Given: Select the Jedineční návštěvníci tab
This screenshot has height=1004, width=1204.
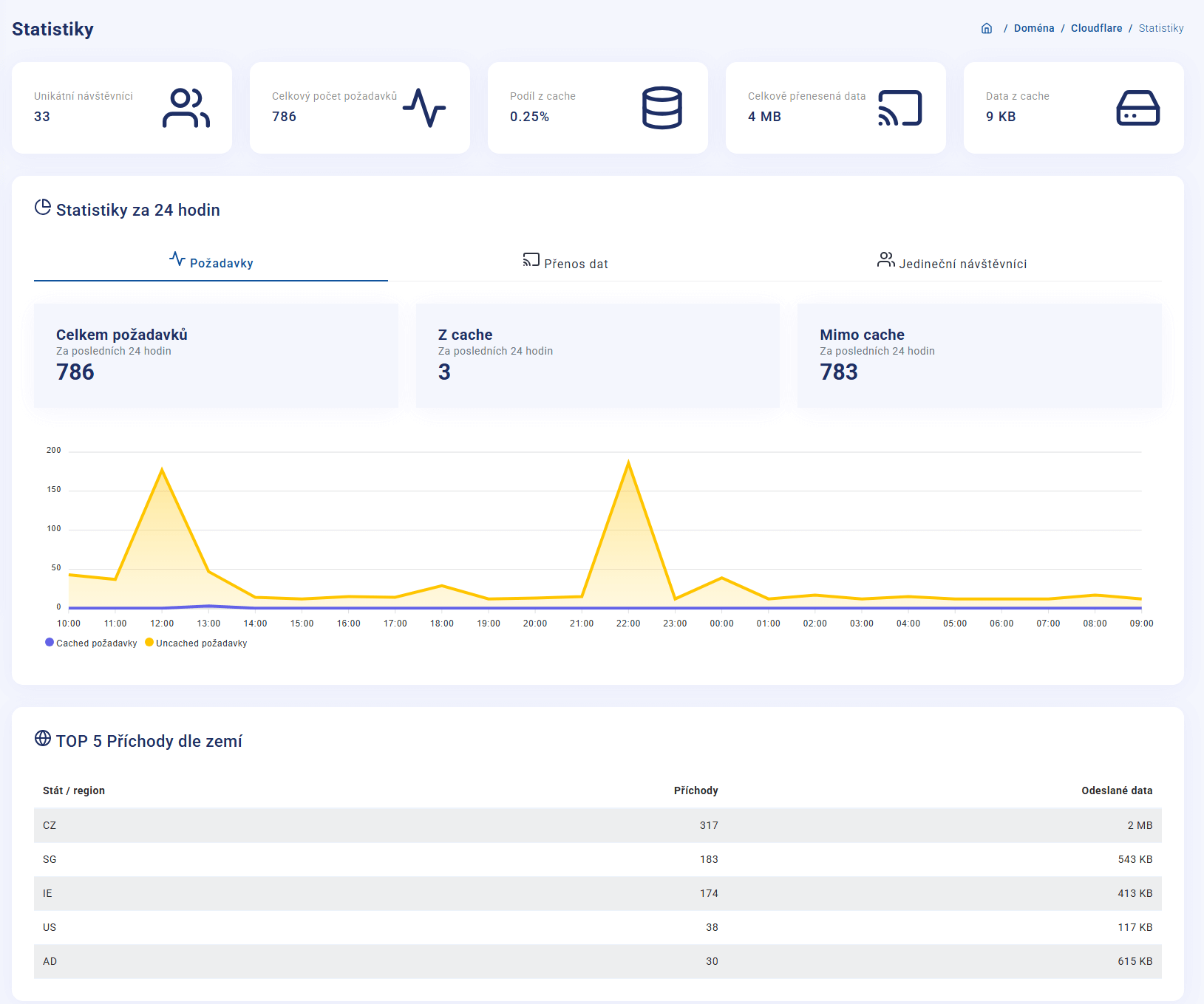Looking at the screenshot, I should [952, 264].
